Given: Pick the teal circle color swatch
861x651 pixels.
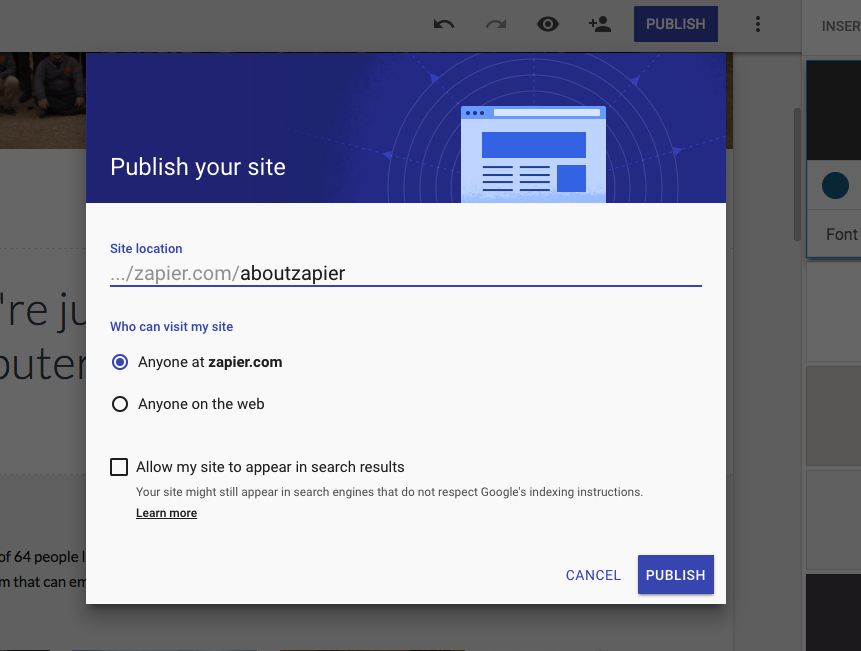Looking at the screenshot, I should tap(835, 185).
